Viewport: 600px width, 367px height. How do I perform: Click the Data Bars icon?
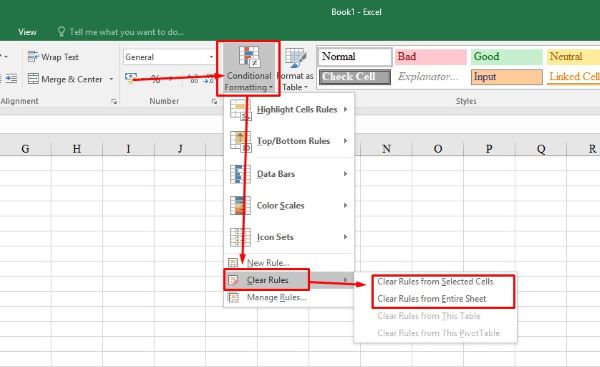240,174
